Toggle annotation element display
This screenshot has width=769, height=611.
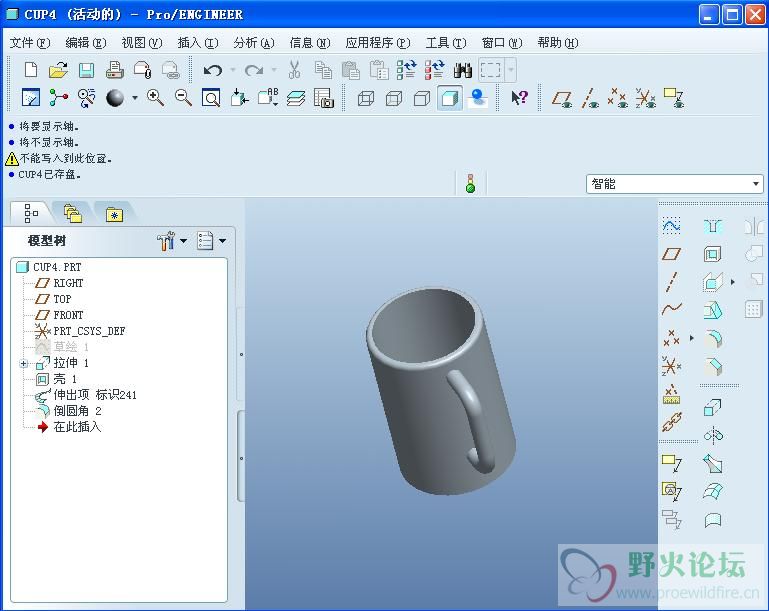click(674, 98)
